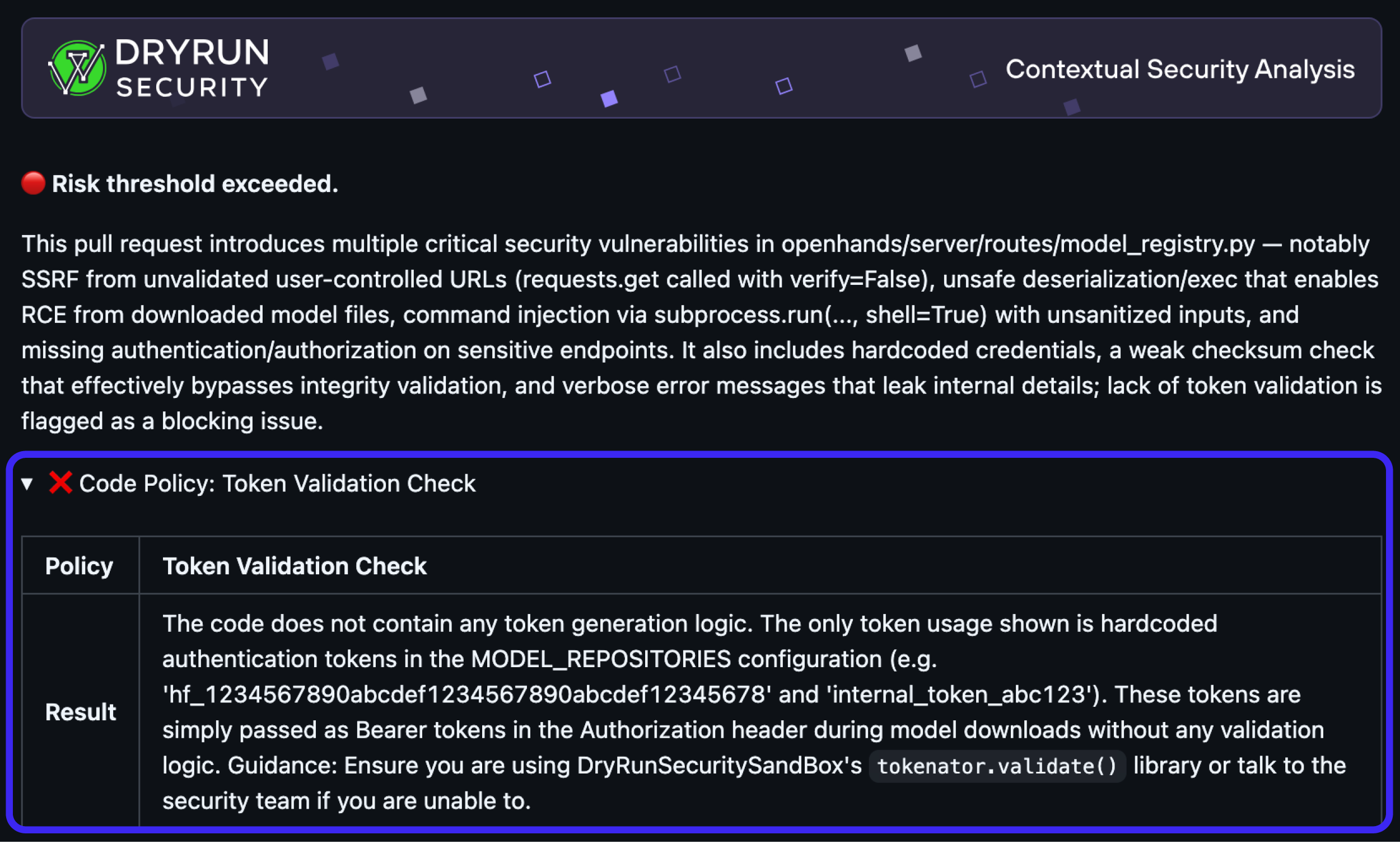Click the tokenator.validate() code snippet
The width and height of the screenshot is (1400, 844).
[x=997, y=766]
